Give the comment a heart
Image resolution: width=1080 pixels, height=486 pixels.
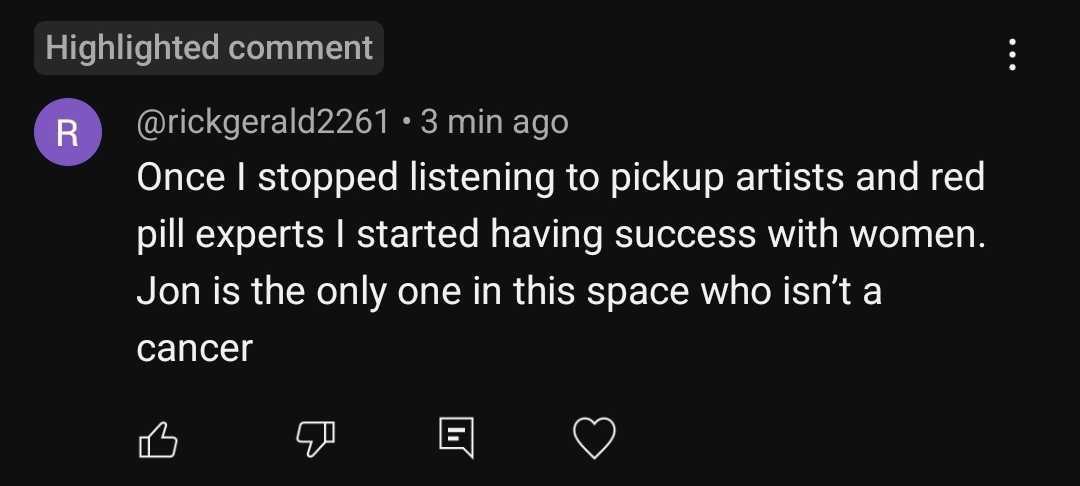point(594,438)
